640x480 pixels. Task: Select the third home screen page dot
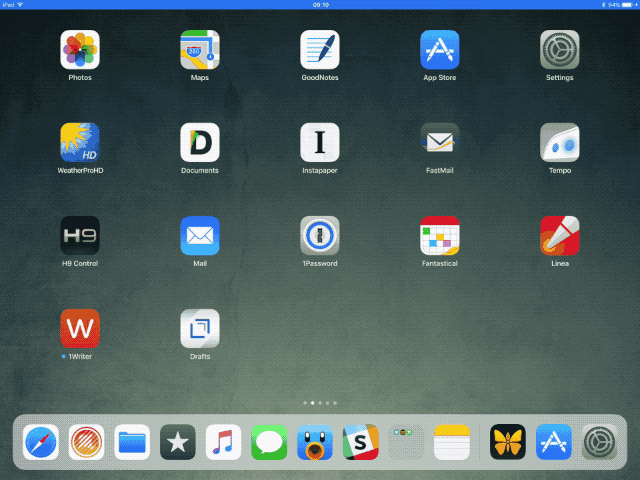(320, 403)
